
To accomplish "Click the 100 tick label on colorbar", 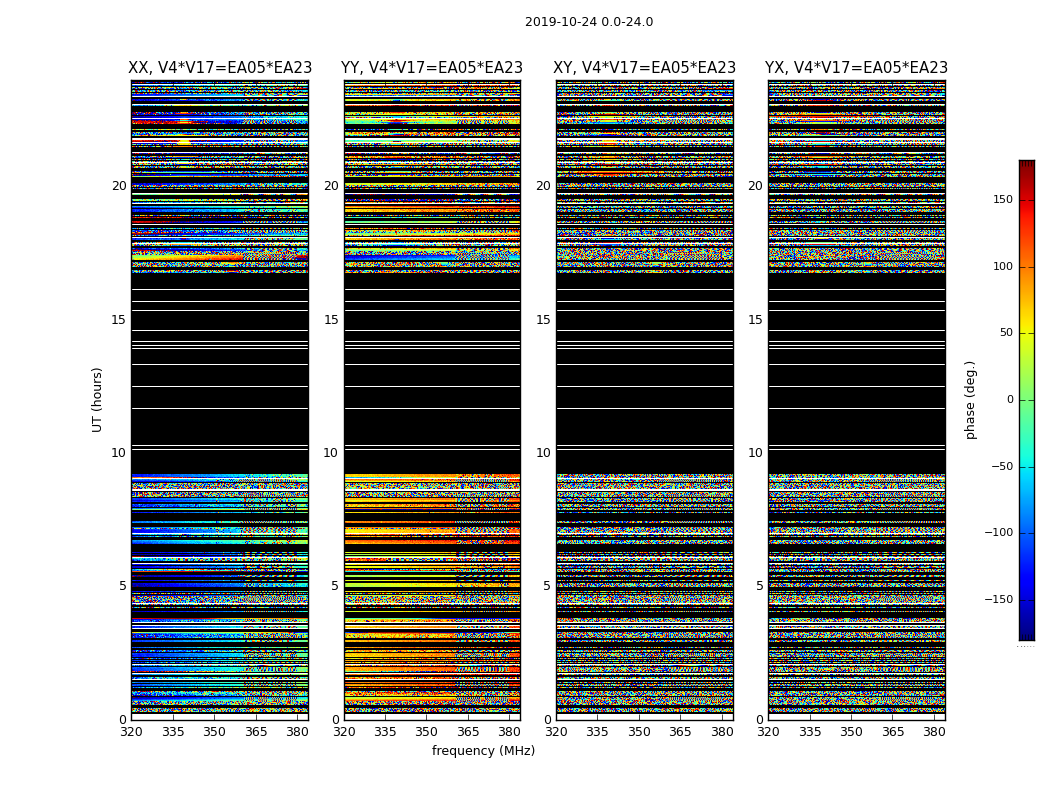I will pos(1003,266).
